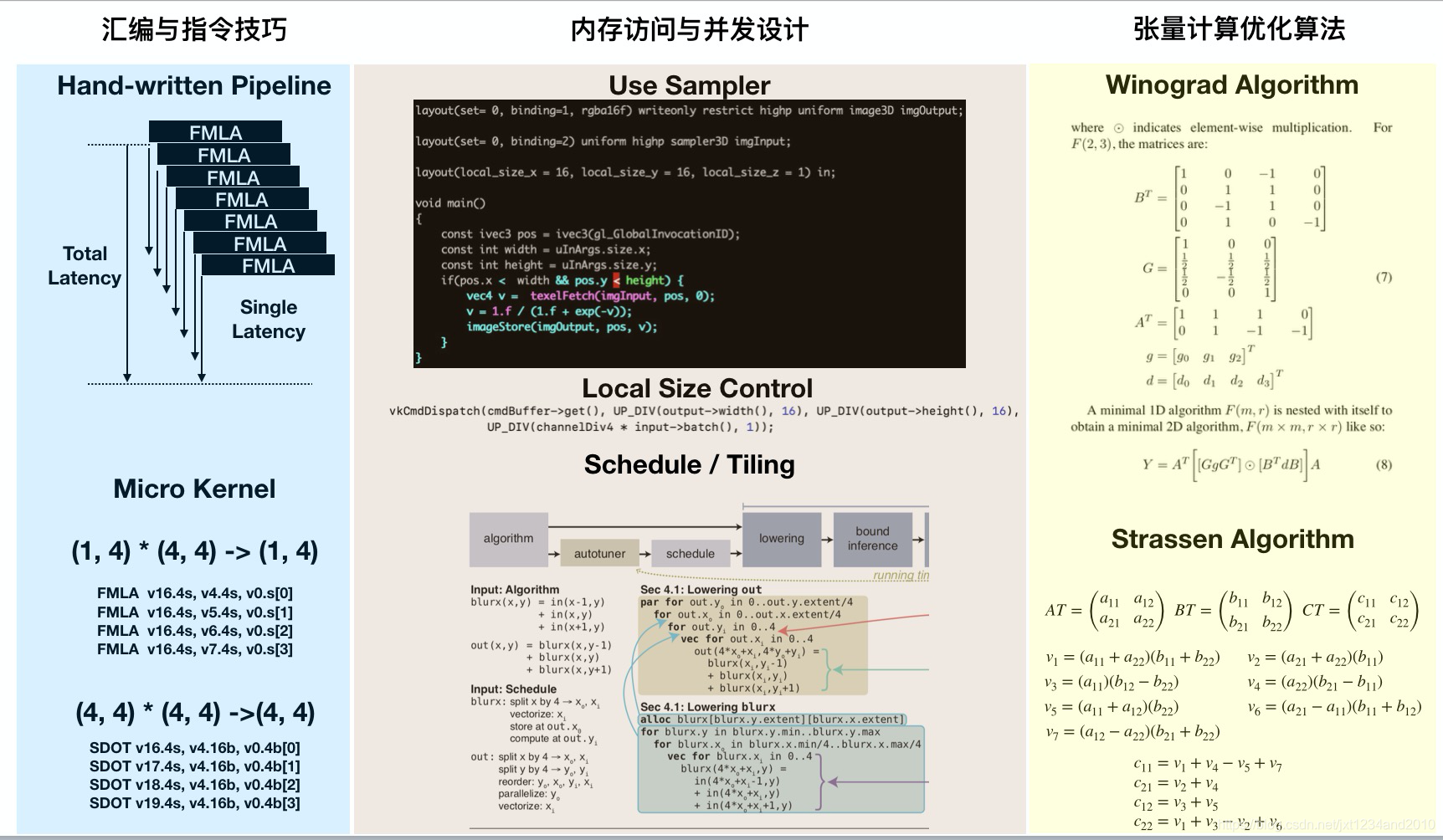
Task: Click line 'SDOT v19.4s, v4.16b, v0.4b[3]'
Action: (195, 803)
